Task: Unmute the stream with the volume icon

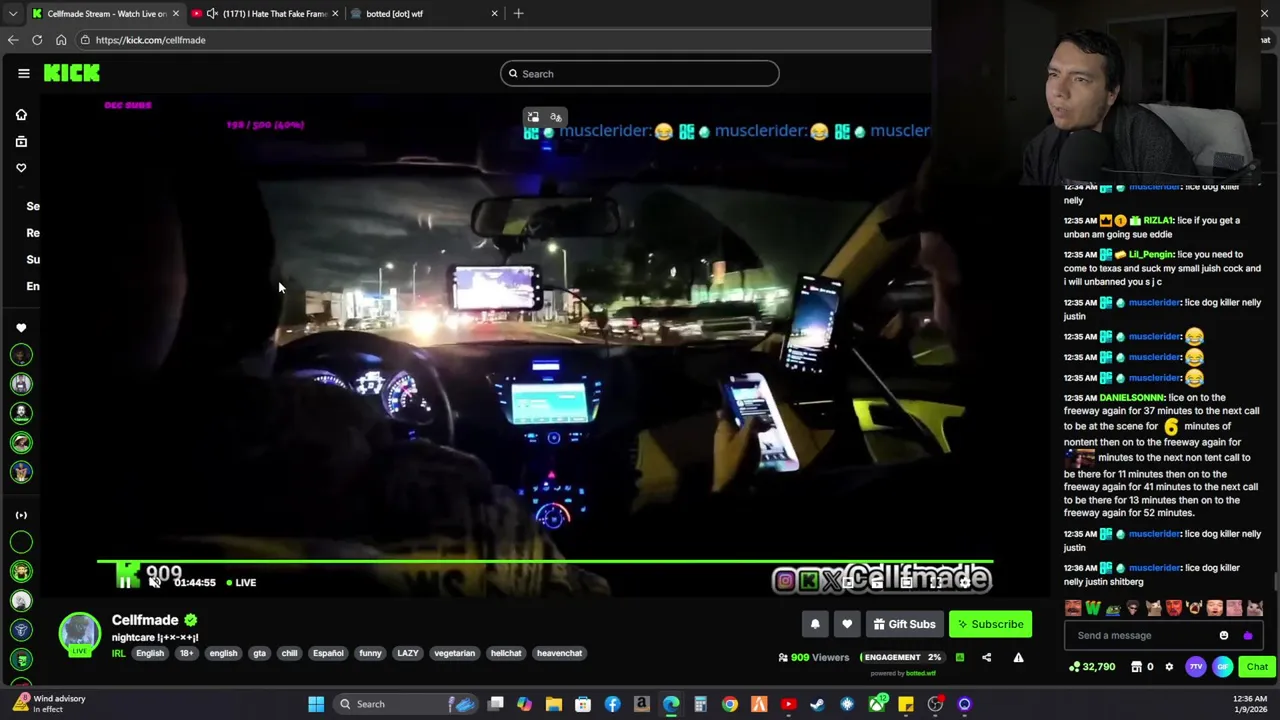Action: click(155, 582)
